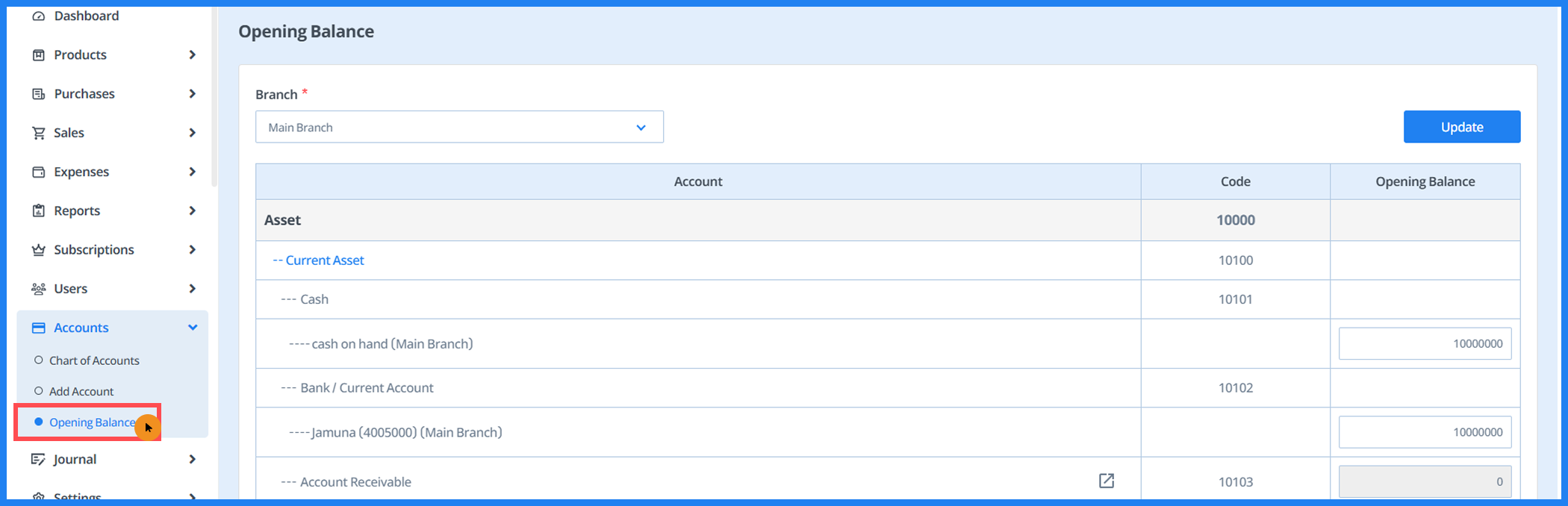Screen dimensions: 1568x506
Task: Expand the Journal menu chevron
Action: coord(193,459)
